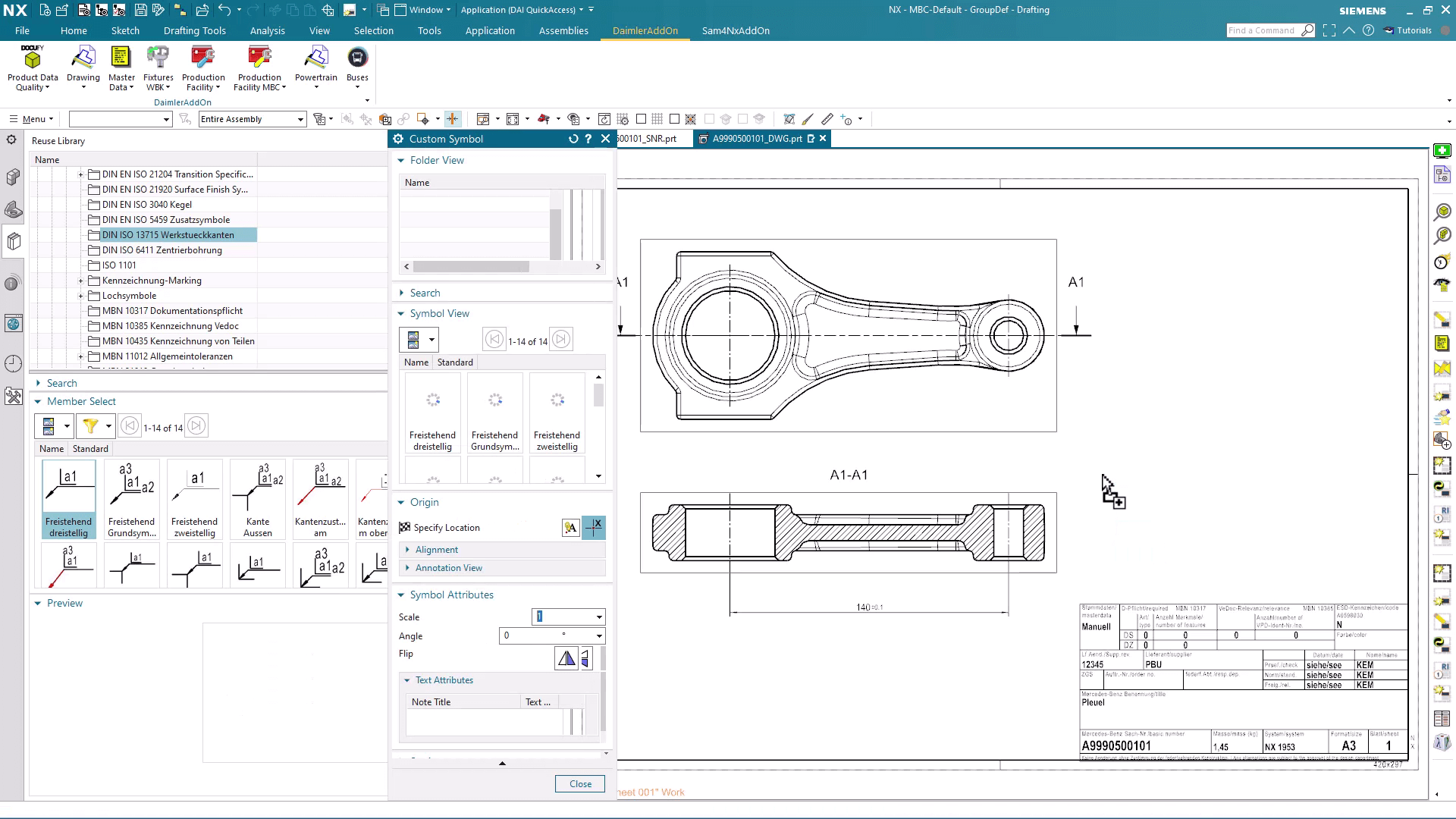Click the Close button
1456x819 pixels.
[x=580, y=784]
